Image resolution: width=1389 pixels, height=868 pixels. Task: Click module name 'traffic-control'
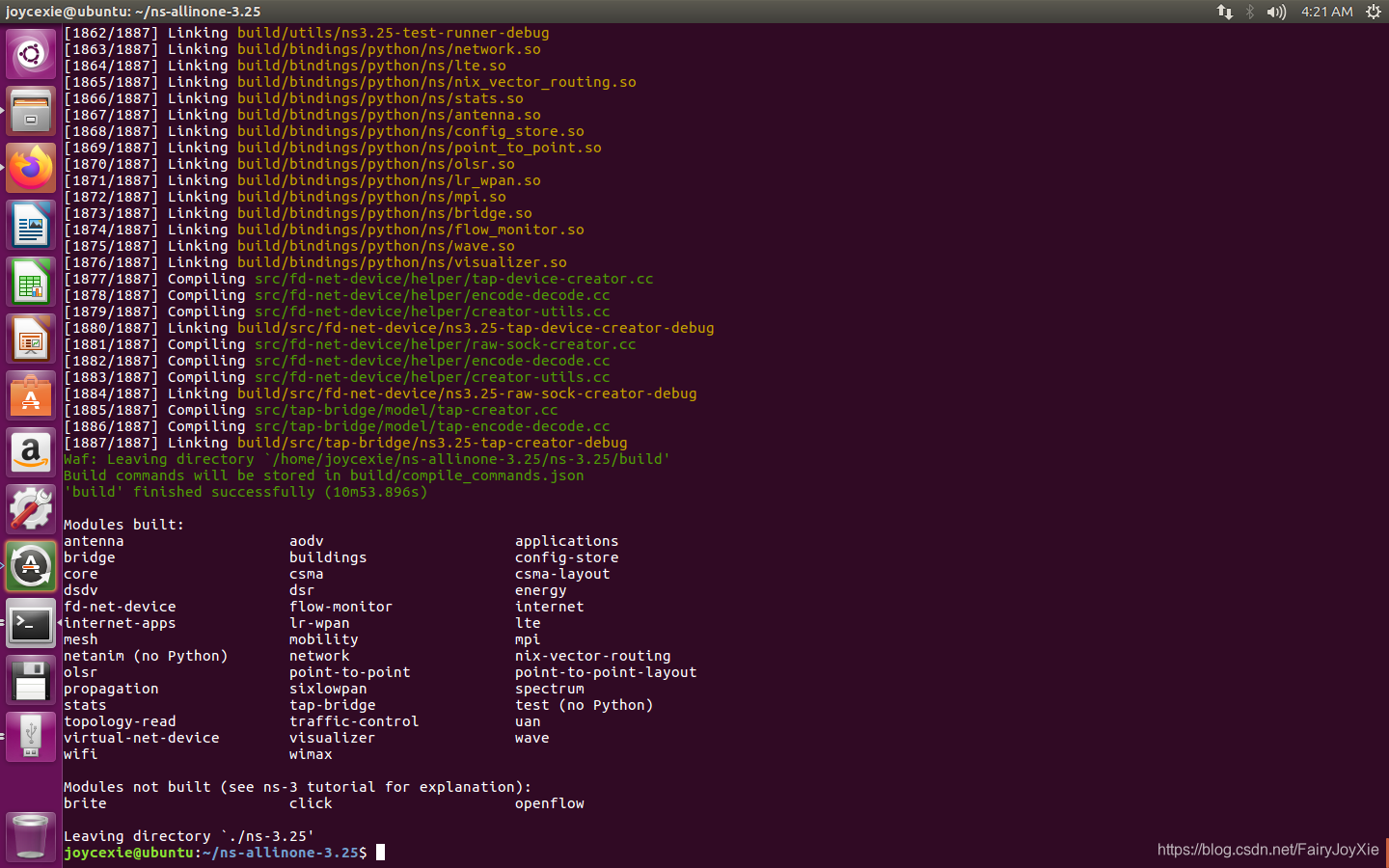coord(354,721)
